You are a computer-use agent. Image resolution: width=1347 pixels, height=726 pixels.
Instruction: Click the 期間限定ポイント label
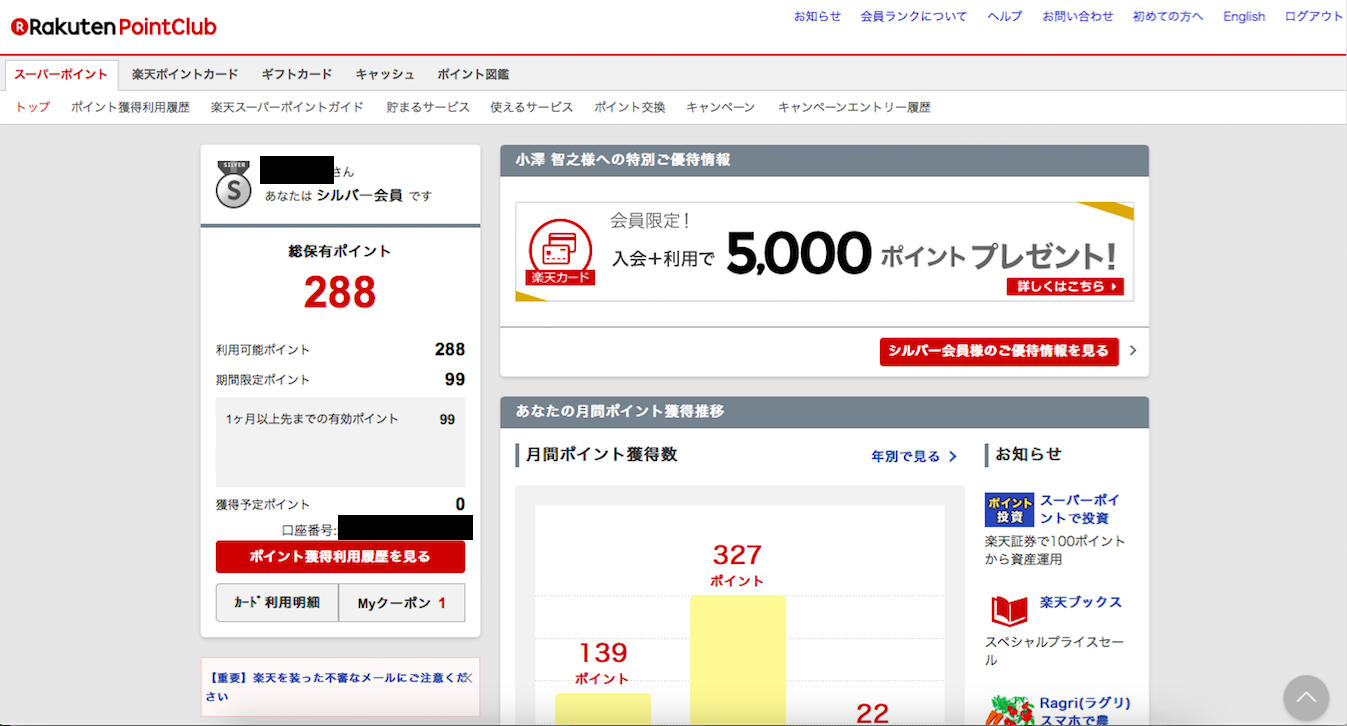(263, 380)
